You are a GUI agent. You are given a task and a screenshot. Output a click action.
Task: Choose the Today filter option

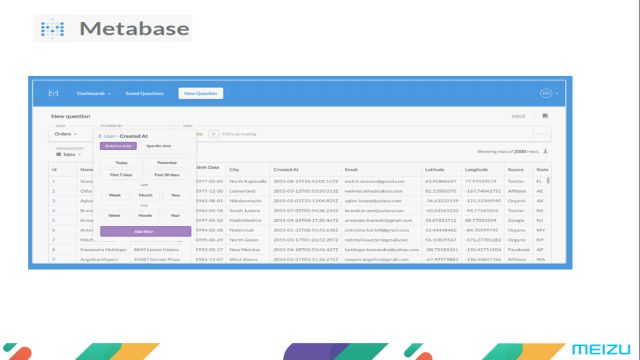point(121,163)
